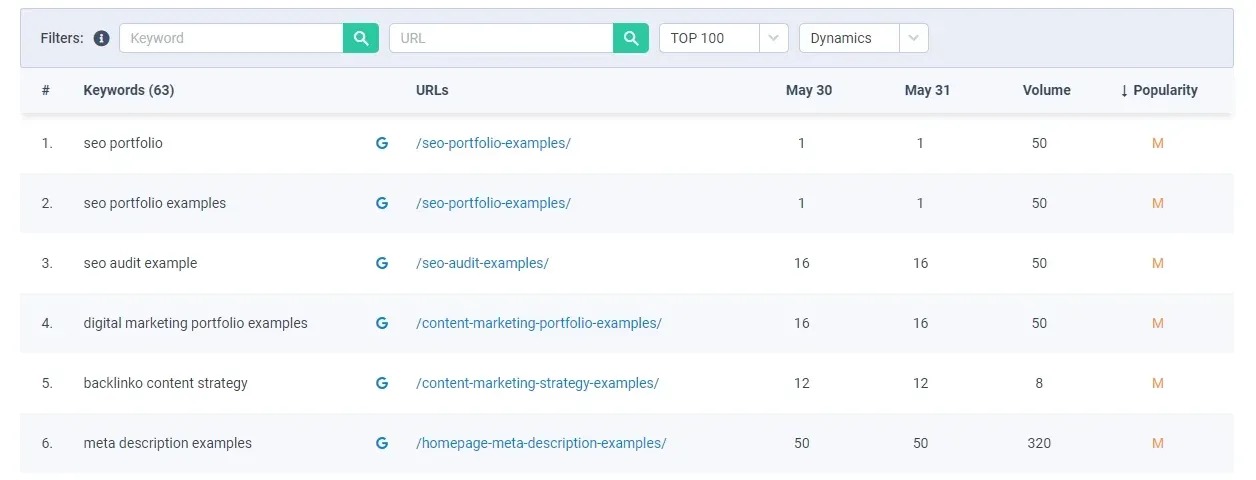Click the URL filter search button
This screenshot has height=480, width=1256.
tap(631, 38)
